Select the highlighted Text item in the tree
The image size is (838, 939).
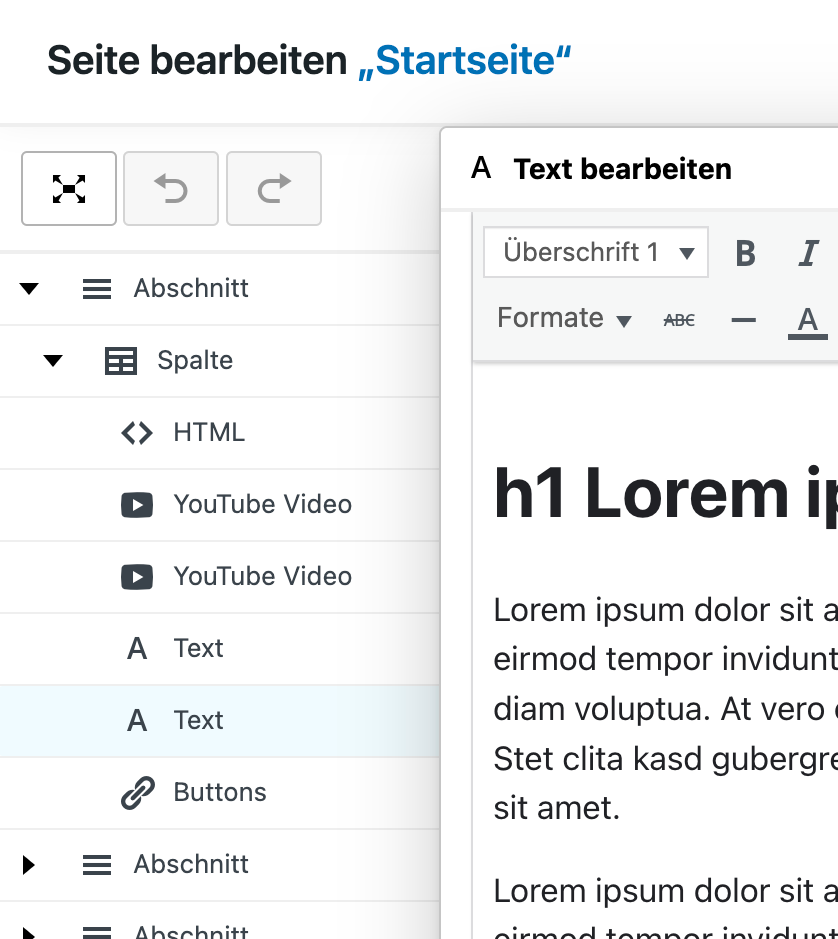pos(198,721)
